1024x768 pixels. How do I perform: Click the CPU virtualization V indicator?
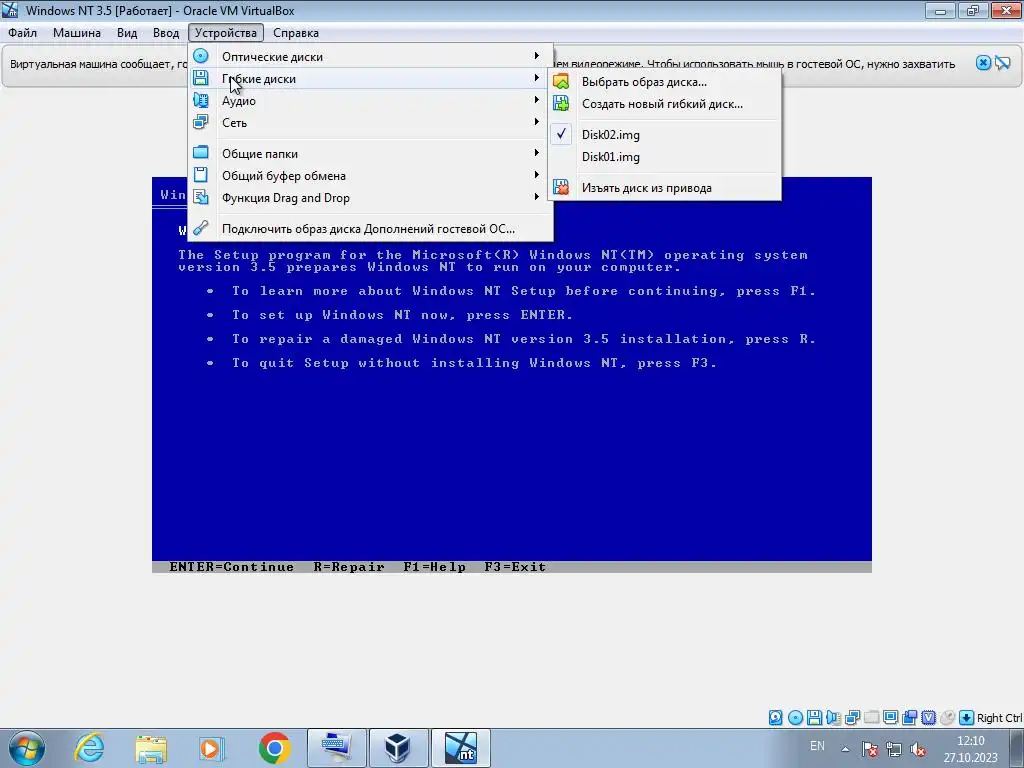coord(929,718)
